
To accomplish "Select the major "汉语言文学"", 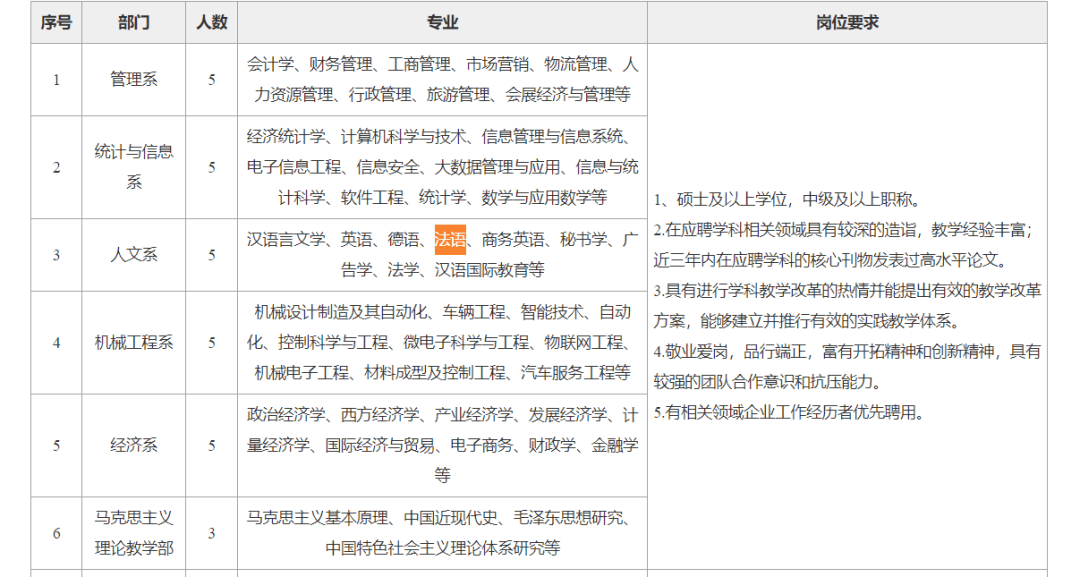I will click(286, 240).
